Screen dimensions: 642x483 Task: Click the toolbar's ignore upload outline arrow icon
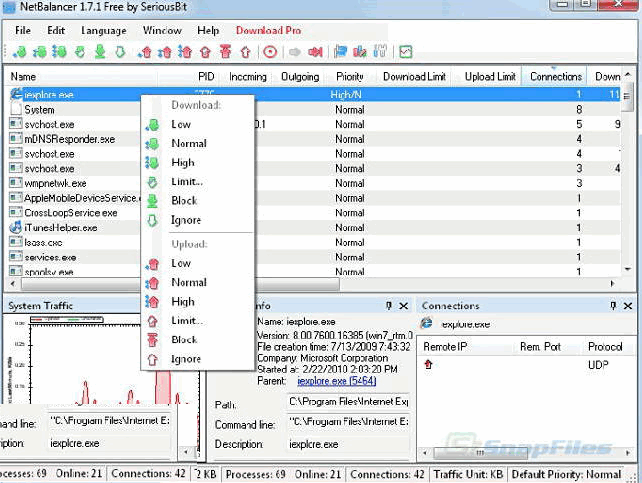click(x=245, y=52)
